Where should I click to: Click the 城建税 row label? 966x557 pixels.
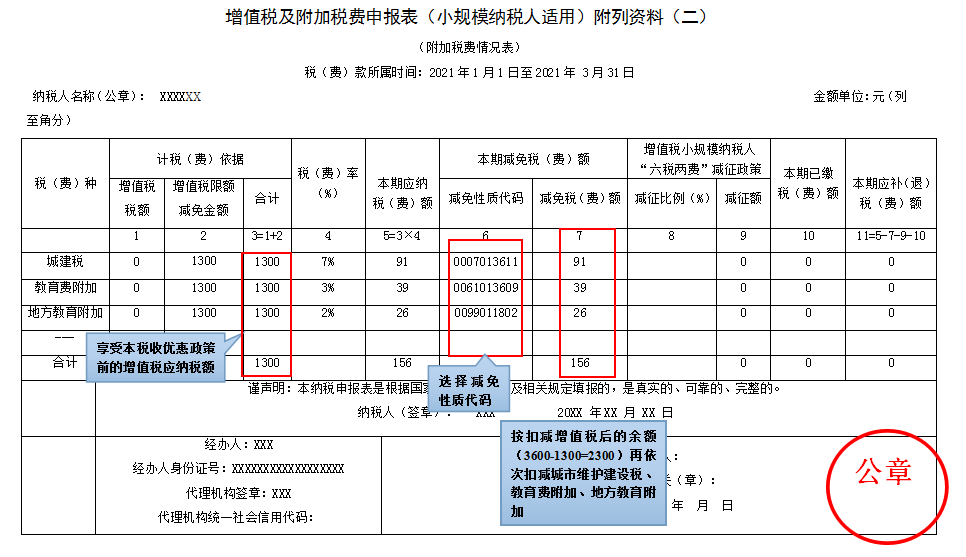coord(65,262)
